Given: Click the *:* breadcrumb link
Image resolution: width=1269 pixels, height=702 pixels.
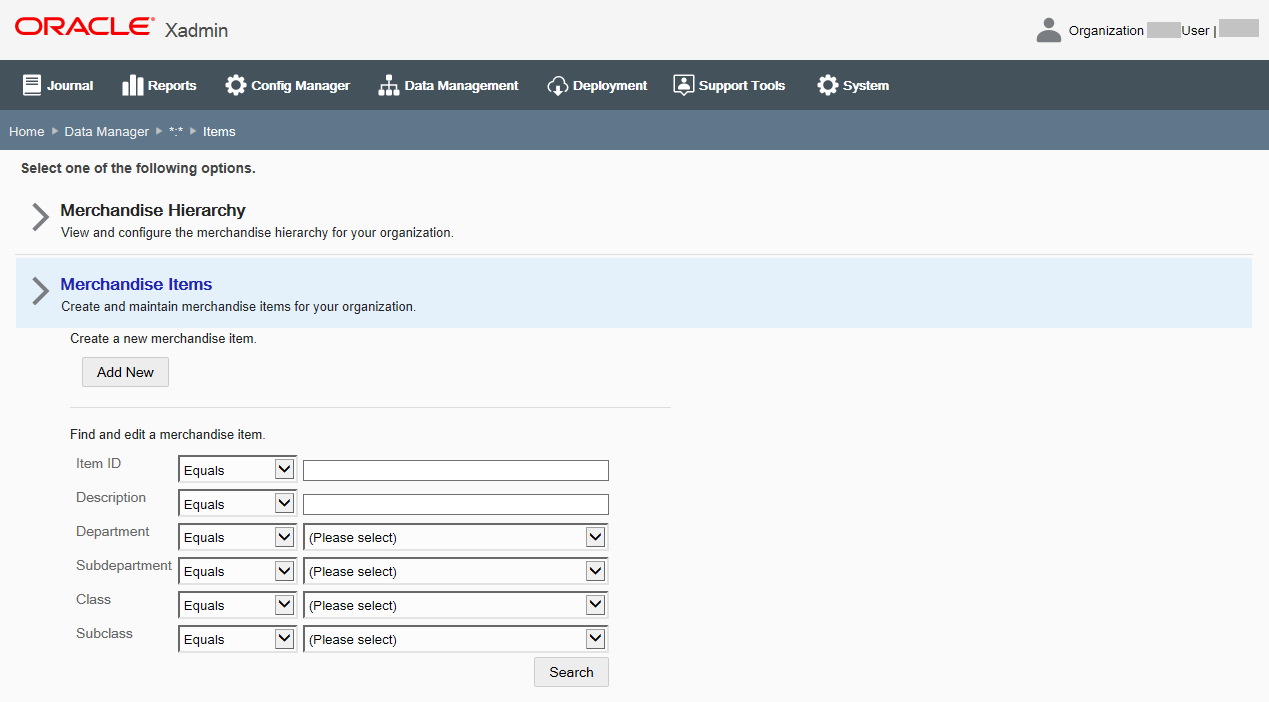Looking at the screenshot, I should pyautogui.click(x=176, y=131).
